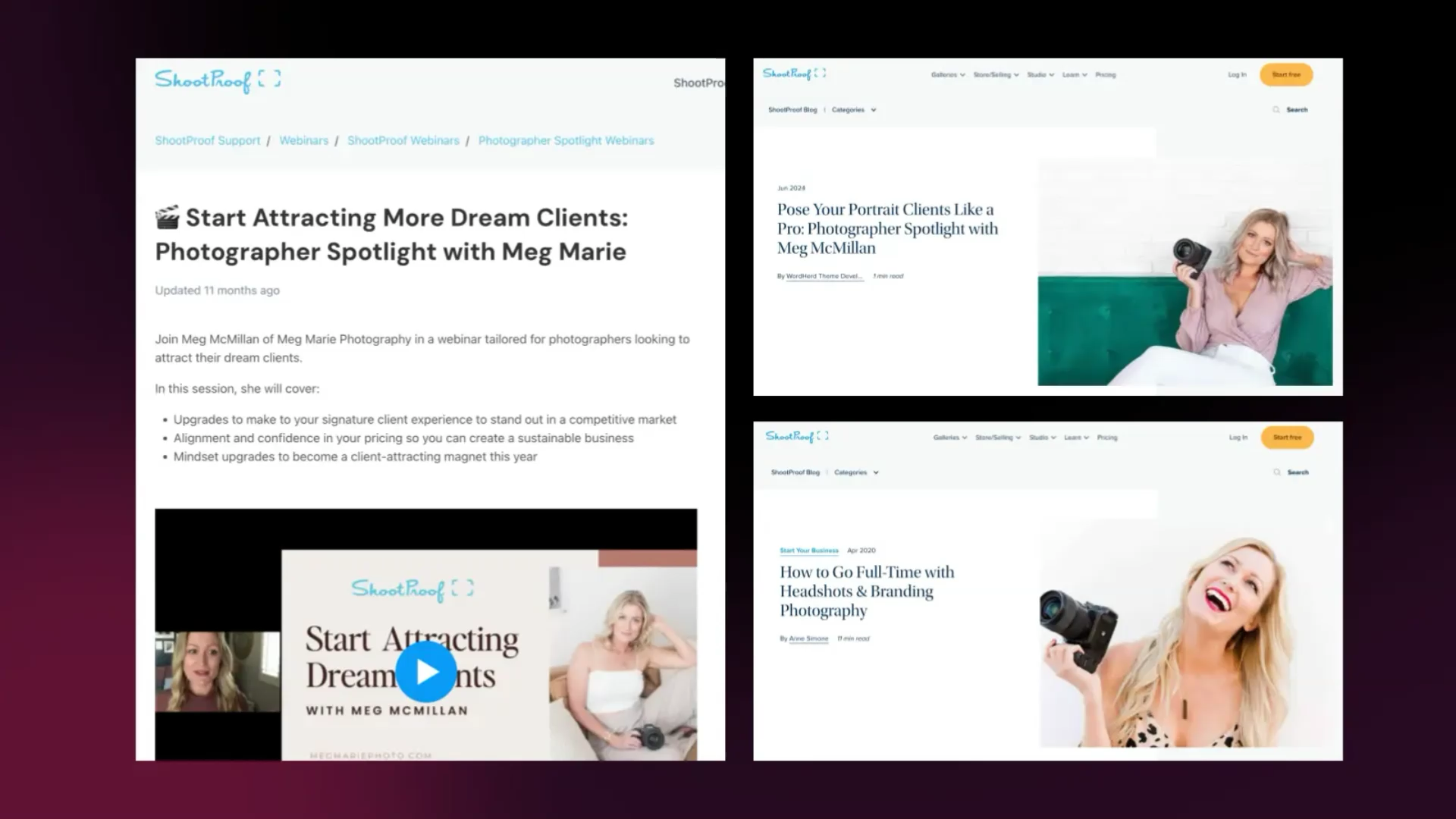Open Pricing in the top blog navigation
This screenshot has height=819, width=1456.
click(1106, 75)
